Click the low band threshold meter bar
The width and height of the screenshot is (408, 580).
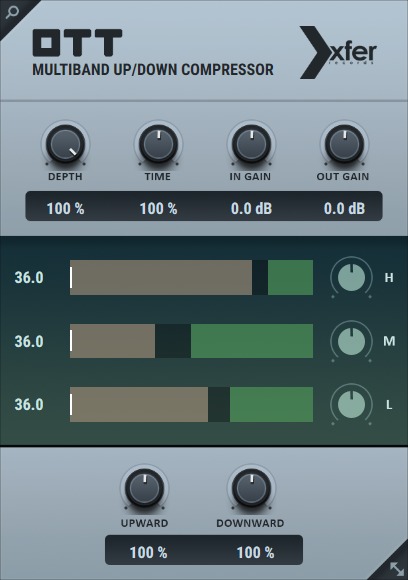191,404
